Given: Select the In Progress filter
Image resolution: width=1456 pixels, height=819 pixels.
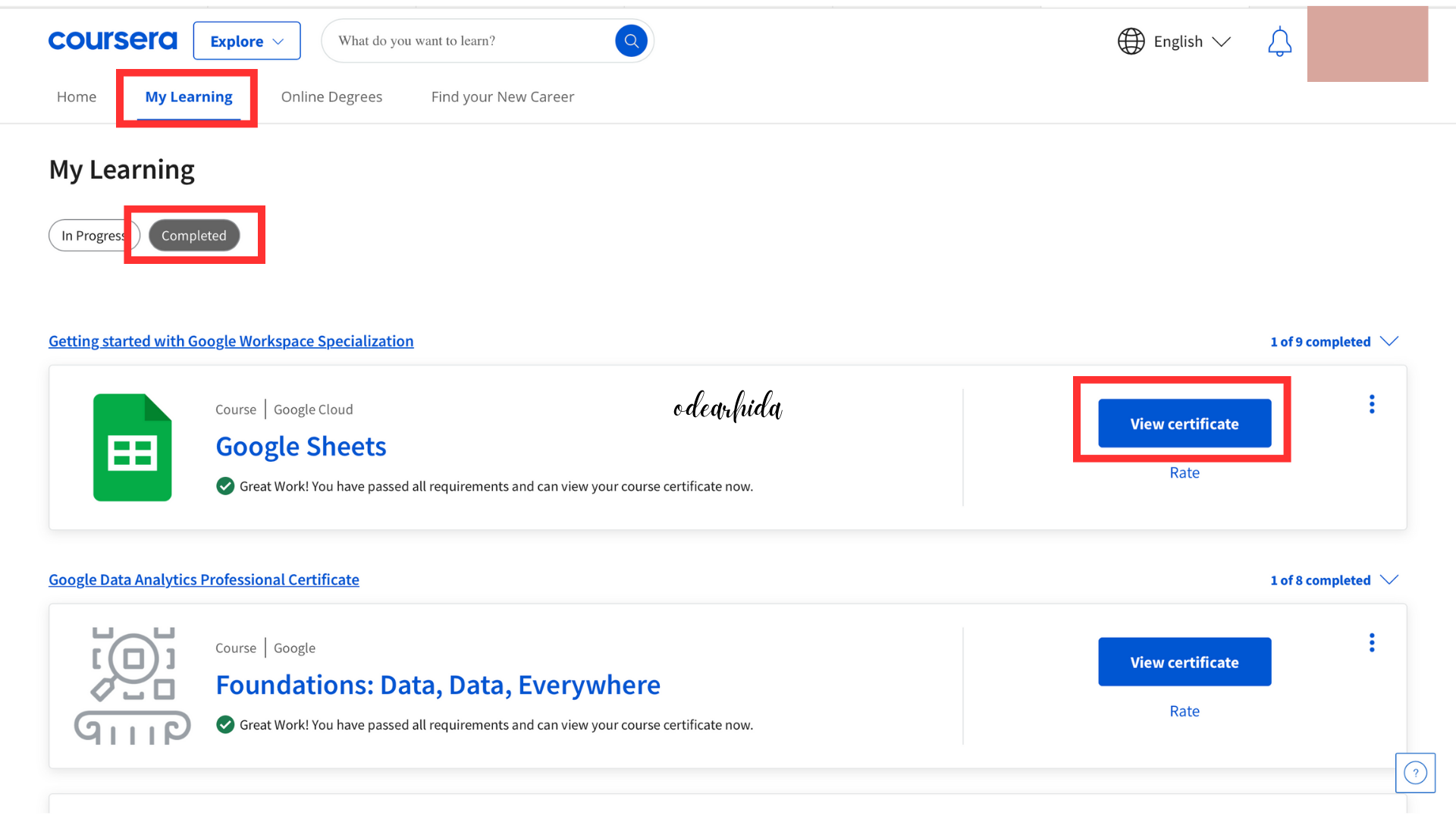Looking at the screenshot, I should pos(91,236).
